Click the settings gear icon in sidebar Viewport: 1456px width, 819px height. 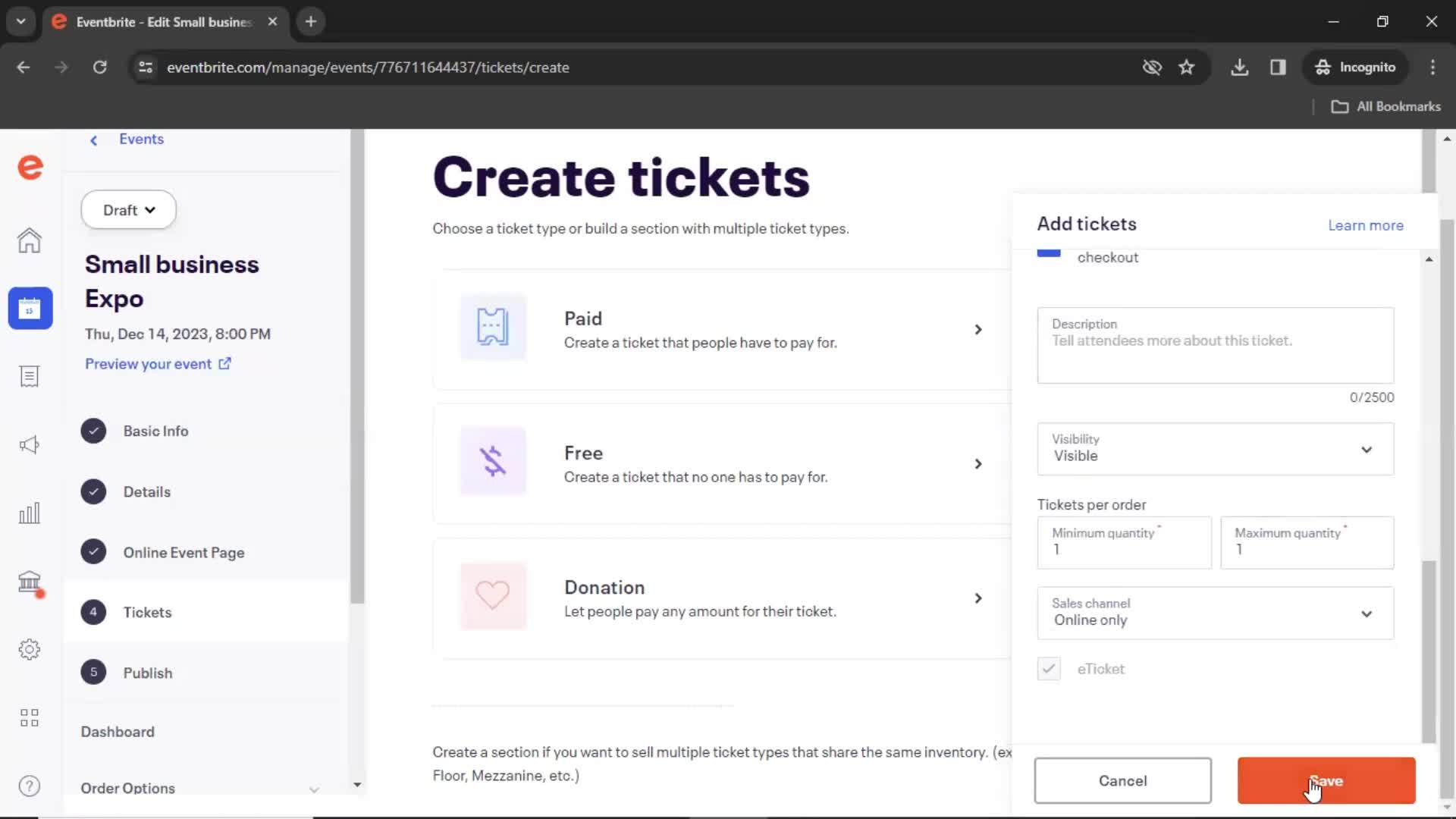(x=29, y=650)
